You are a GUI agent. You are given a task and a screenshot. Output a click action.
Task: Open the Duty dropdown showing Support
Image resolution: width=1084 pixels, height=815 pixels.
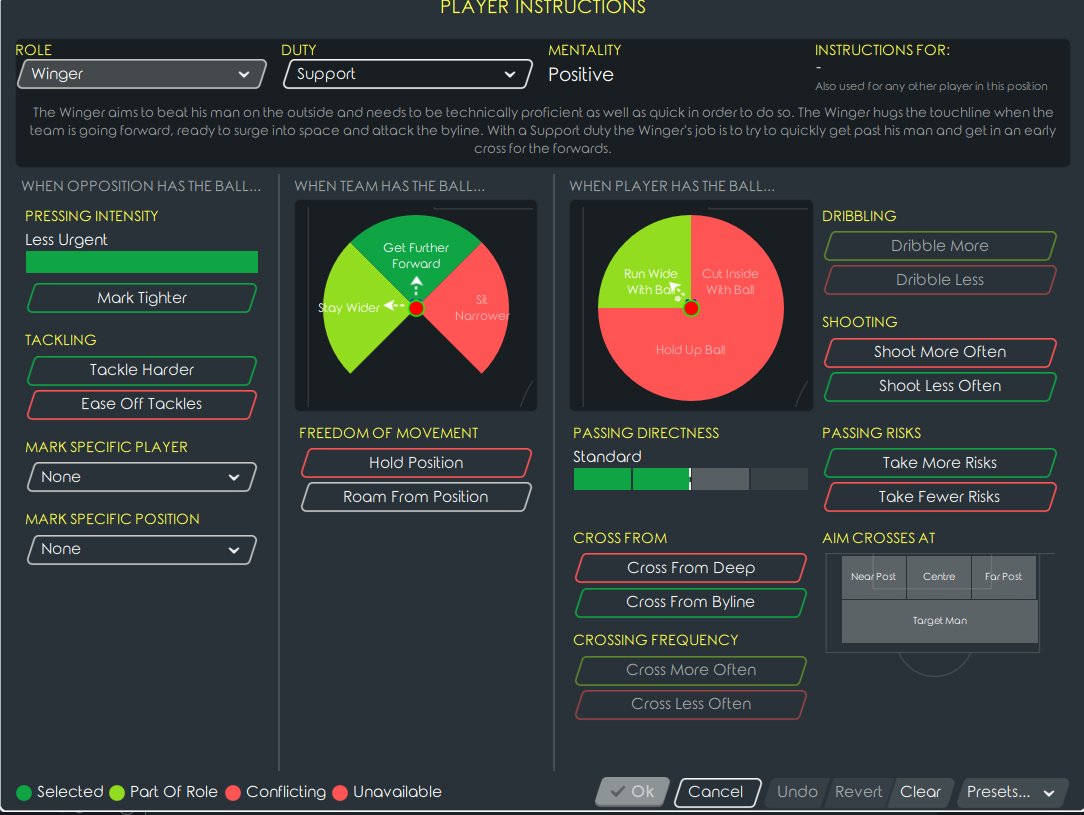(x=407, y=74)
